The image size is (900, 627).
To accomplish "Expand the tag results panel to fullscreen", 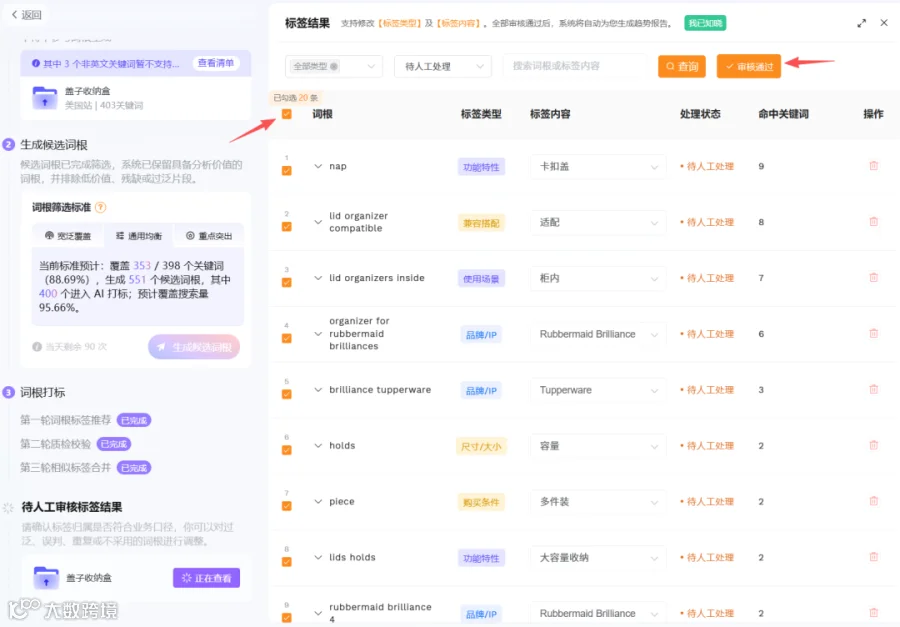I will click(861, 23).
